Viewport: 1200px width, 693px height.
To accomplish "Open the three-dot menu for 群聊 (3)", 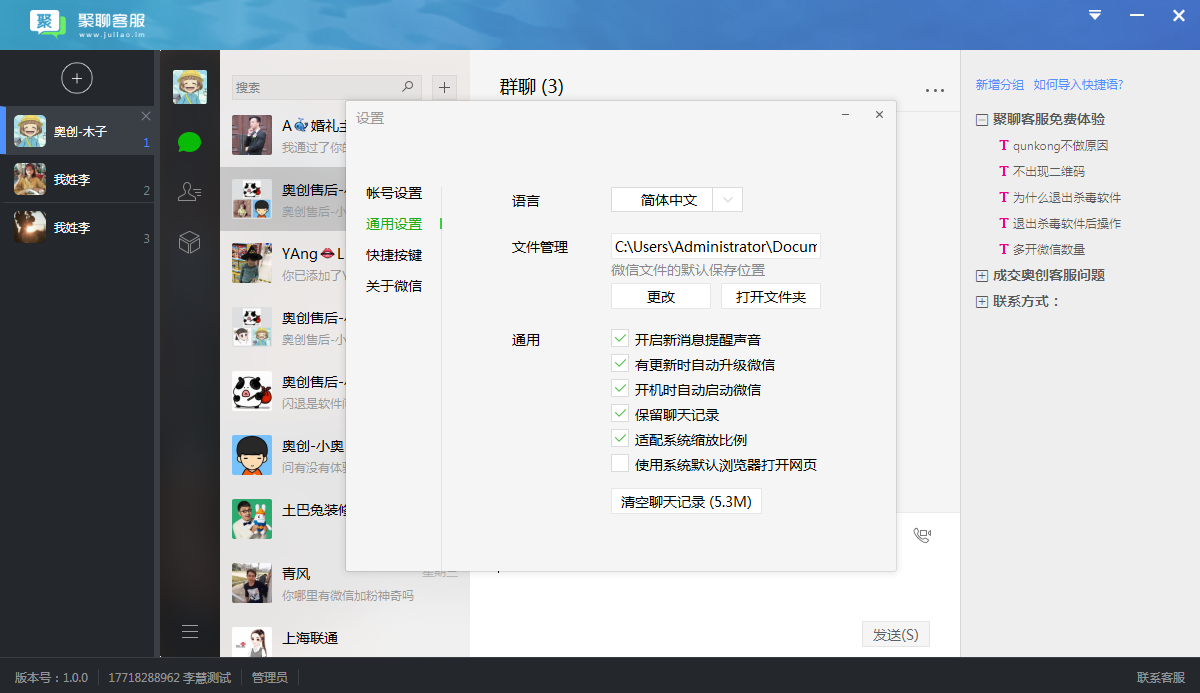I will (x=935, y=90).
